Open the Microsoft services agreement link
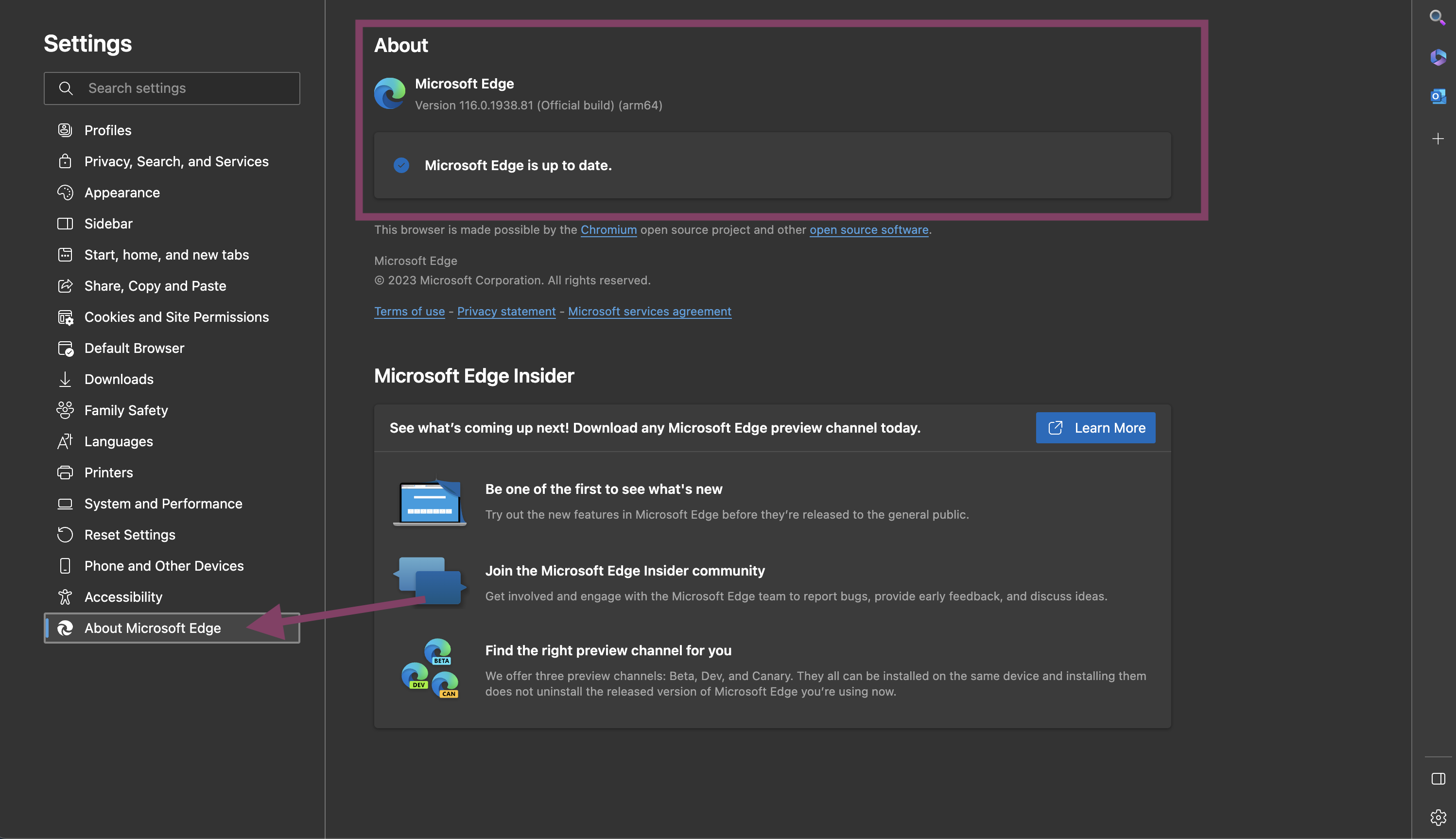 click(x=650, y=312)
